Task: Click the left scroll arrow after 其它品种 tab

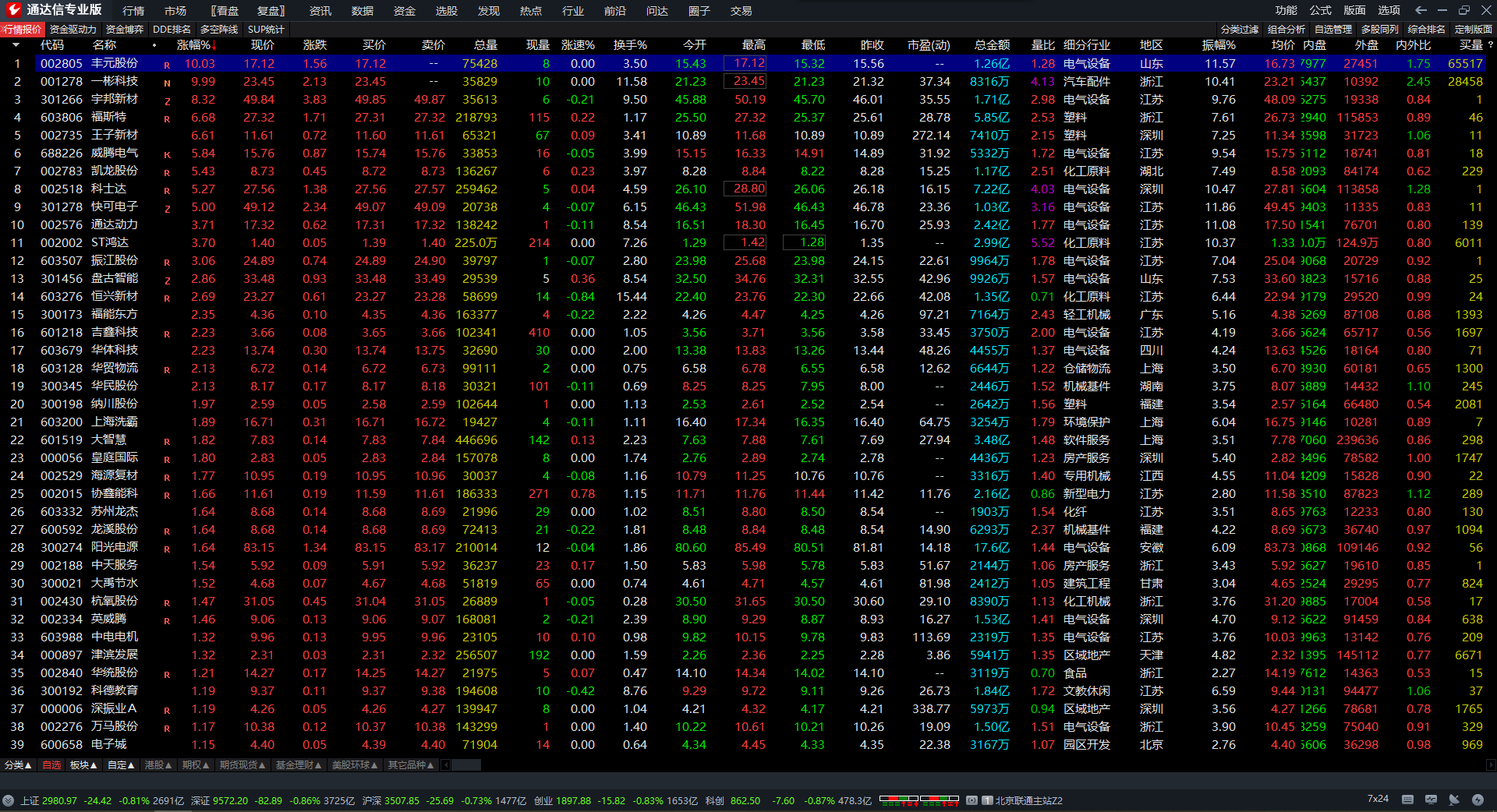Action: pyautogui.click(x=446, y=765)
